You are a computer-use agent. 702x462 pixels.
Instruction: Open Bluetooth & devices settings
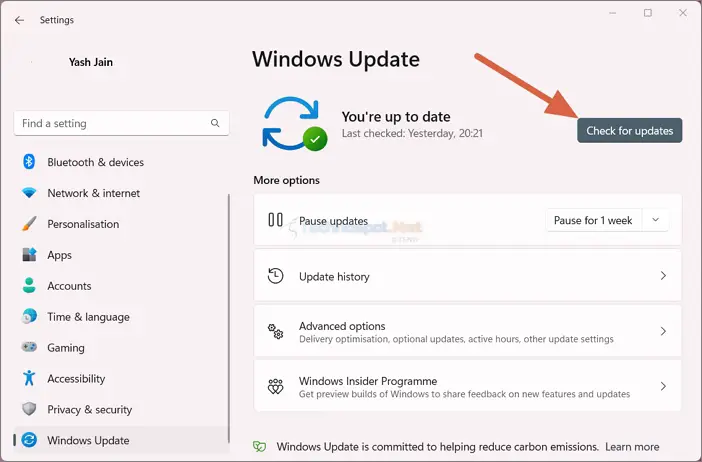tap(121, 162)
